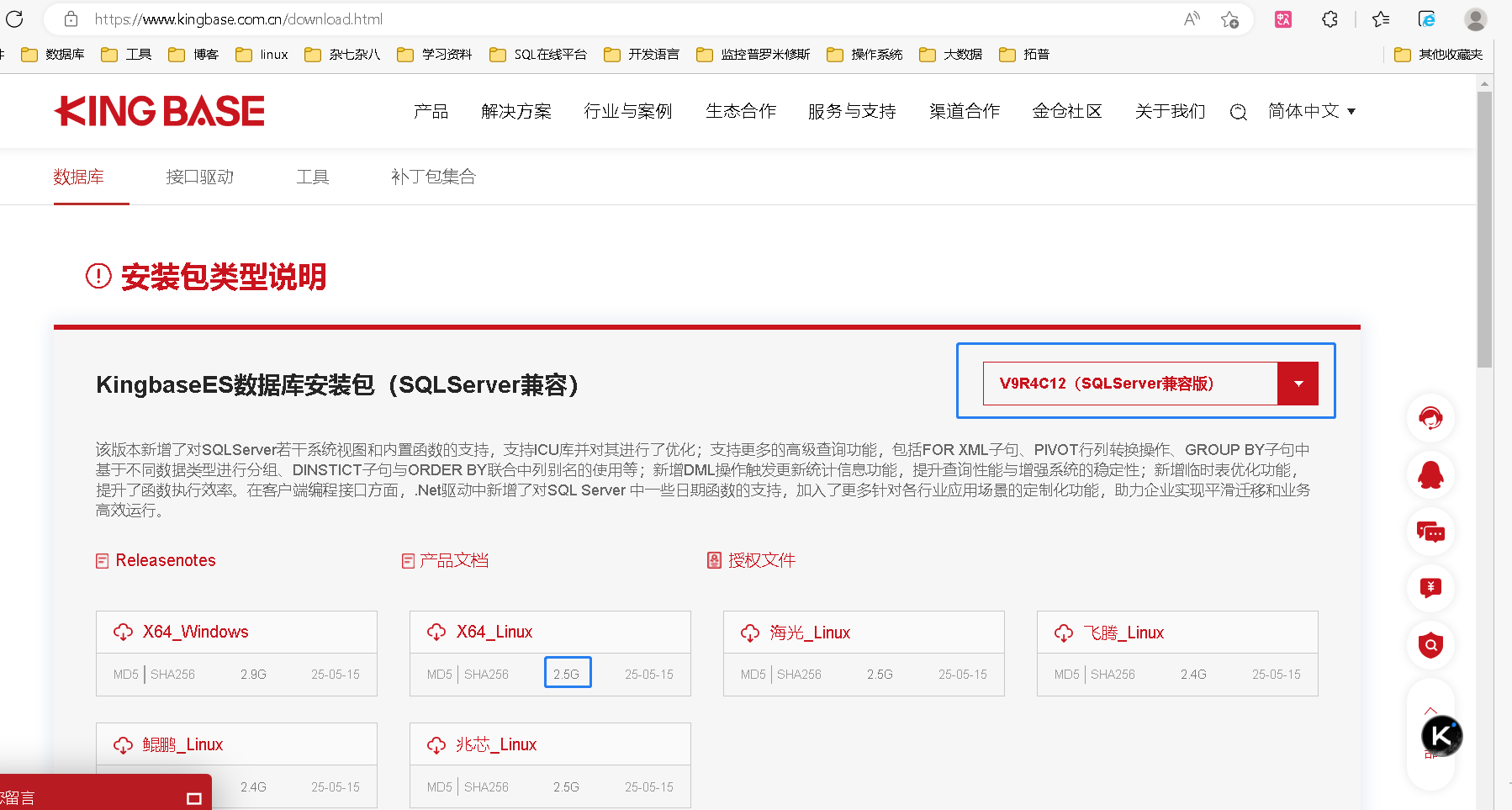Click MD5 for X64_Linux package
This screenshot has height=810, width=1512.
[440, 675]
